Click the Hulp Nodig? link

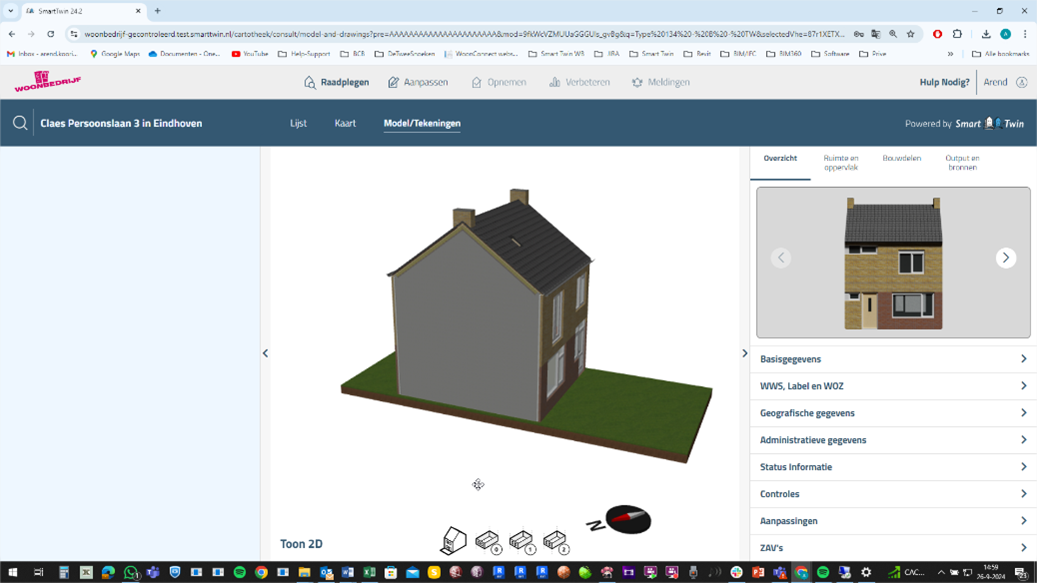(944, 82)
